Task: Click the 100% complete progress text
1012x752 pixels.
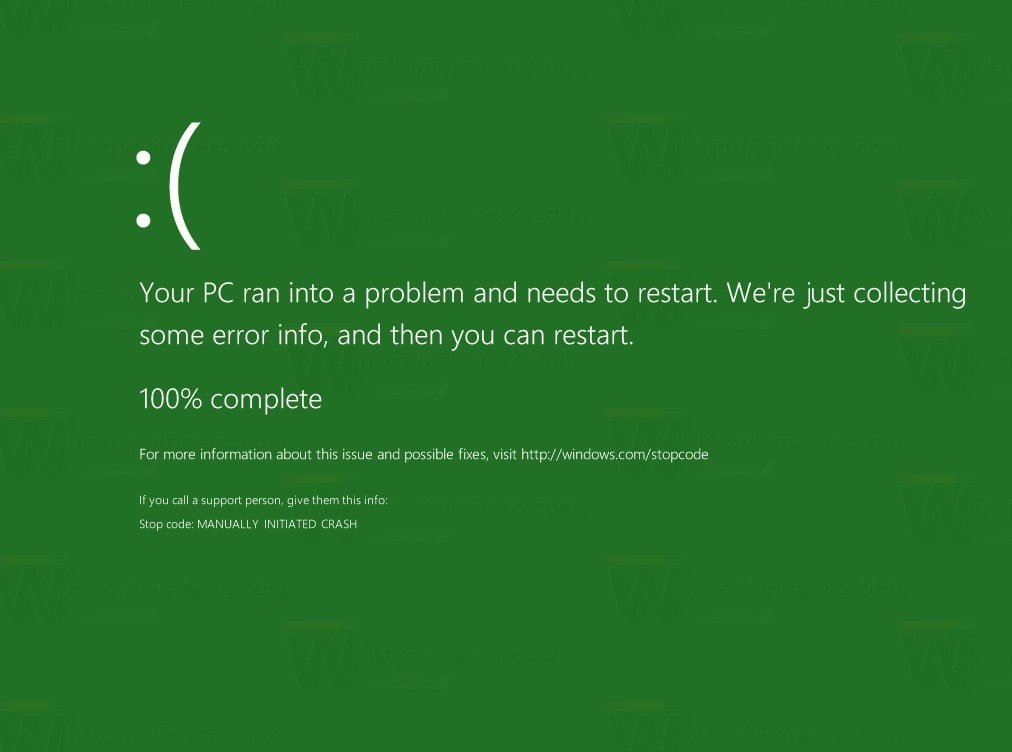Action: 230,399
